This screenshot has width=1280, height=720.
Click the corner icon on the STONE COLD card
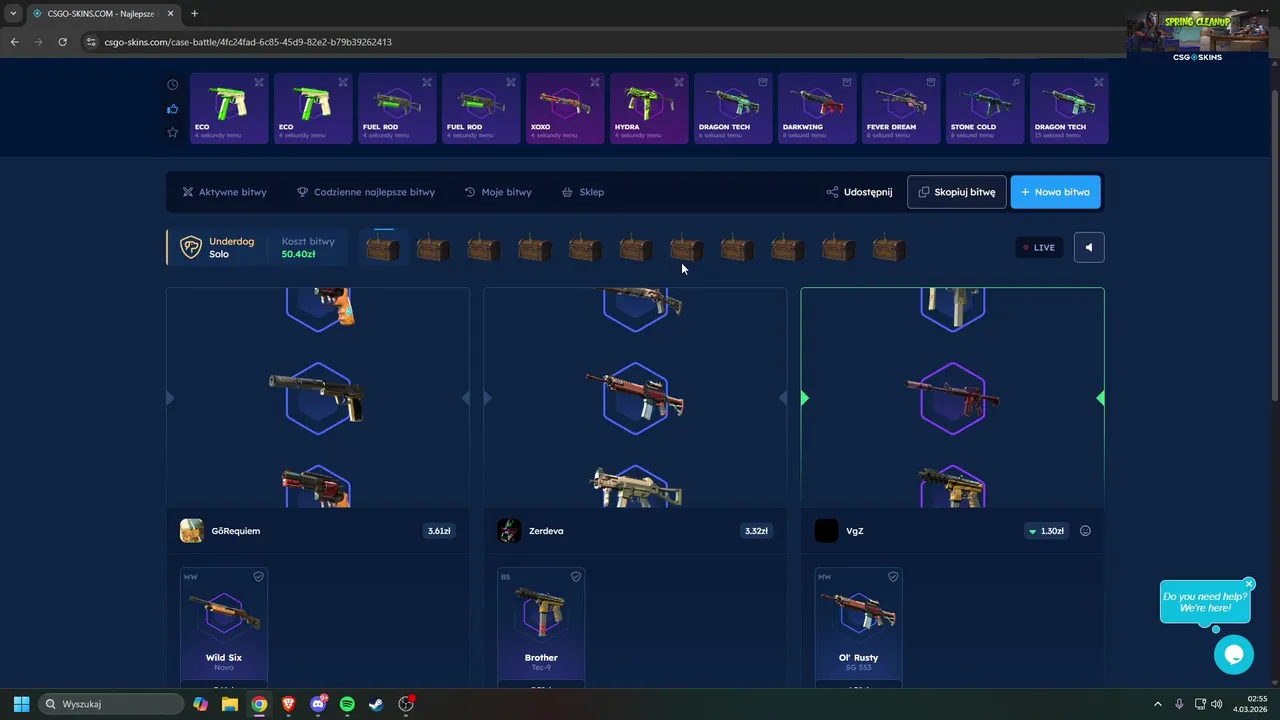pos(1015,82)
